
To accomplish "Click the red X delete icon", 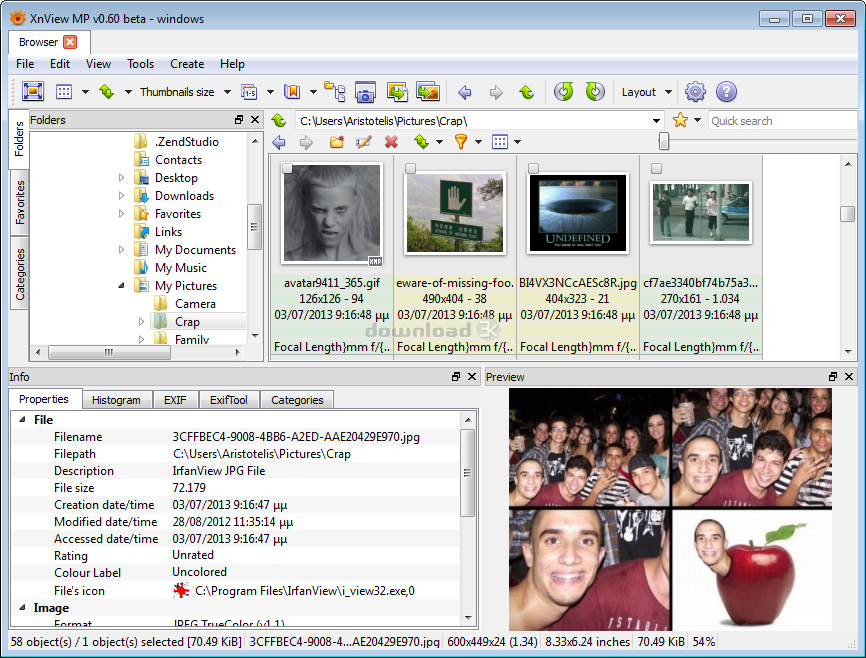I will click(x=391, y=142).
